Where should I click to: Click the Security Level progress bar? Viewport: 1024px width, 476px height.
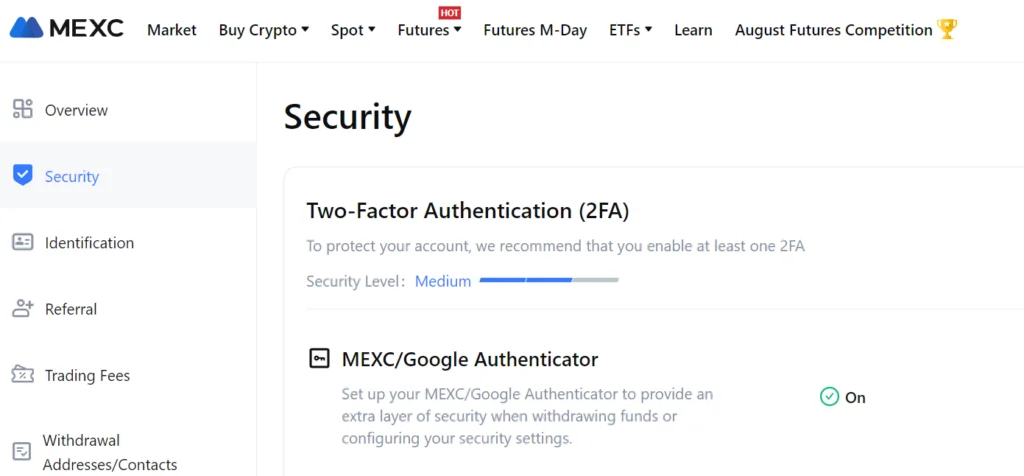[x=549, y=280]
